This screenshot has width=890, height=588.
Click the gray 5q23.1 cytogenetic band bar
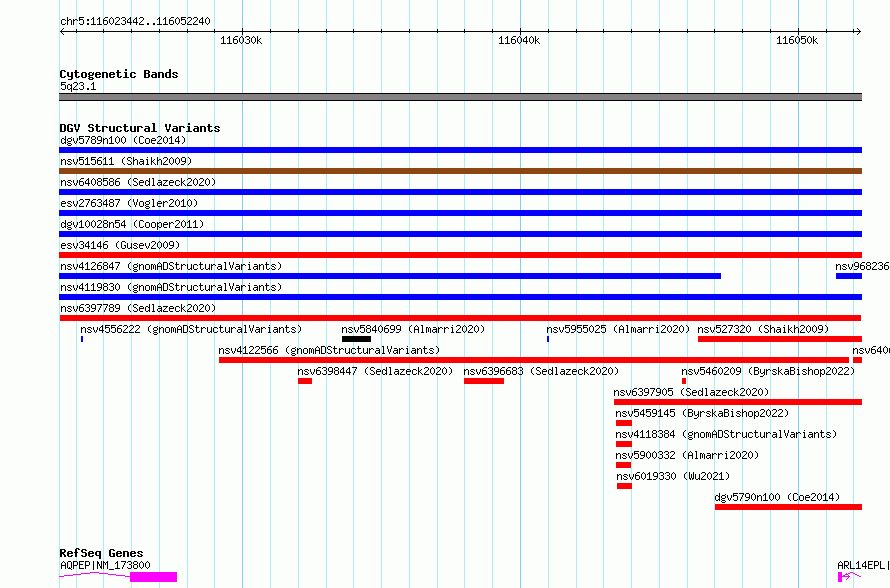pos(460,97)
